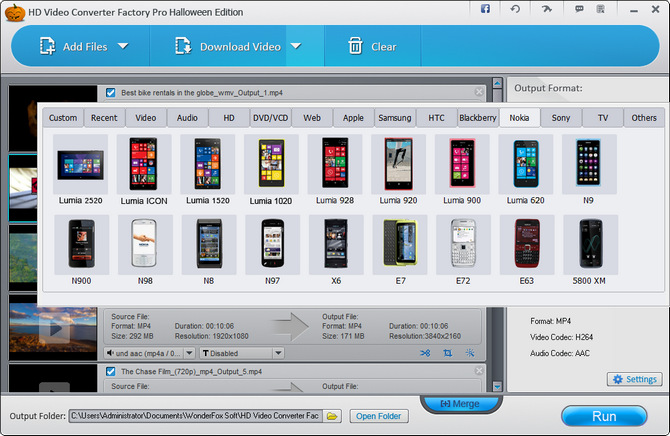
Task: Choose the Nokia X6 preset
Action: click(336, 250)
